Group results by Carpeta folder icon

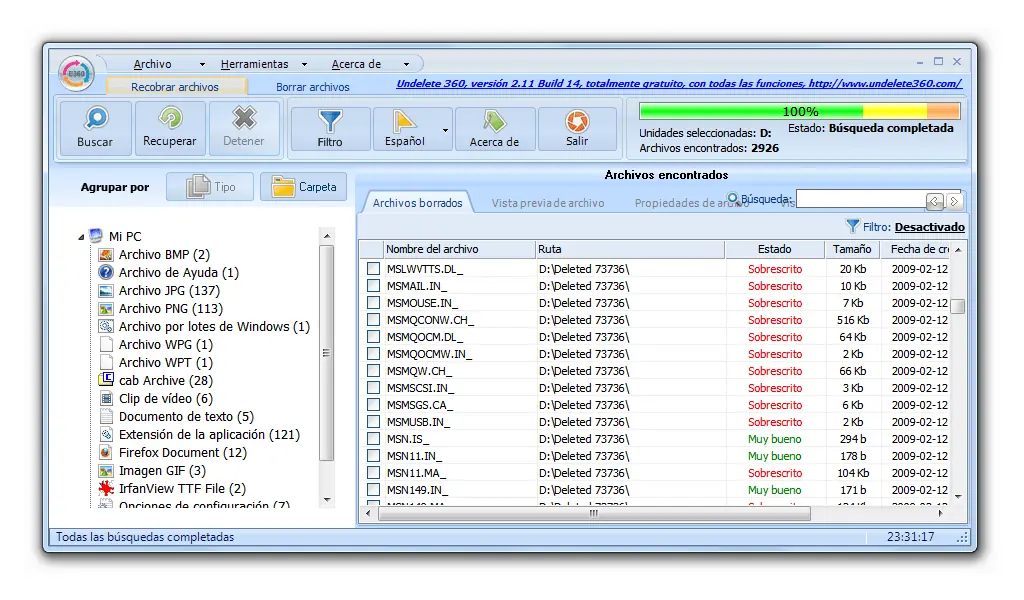pos(283,187)
